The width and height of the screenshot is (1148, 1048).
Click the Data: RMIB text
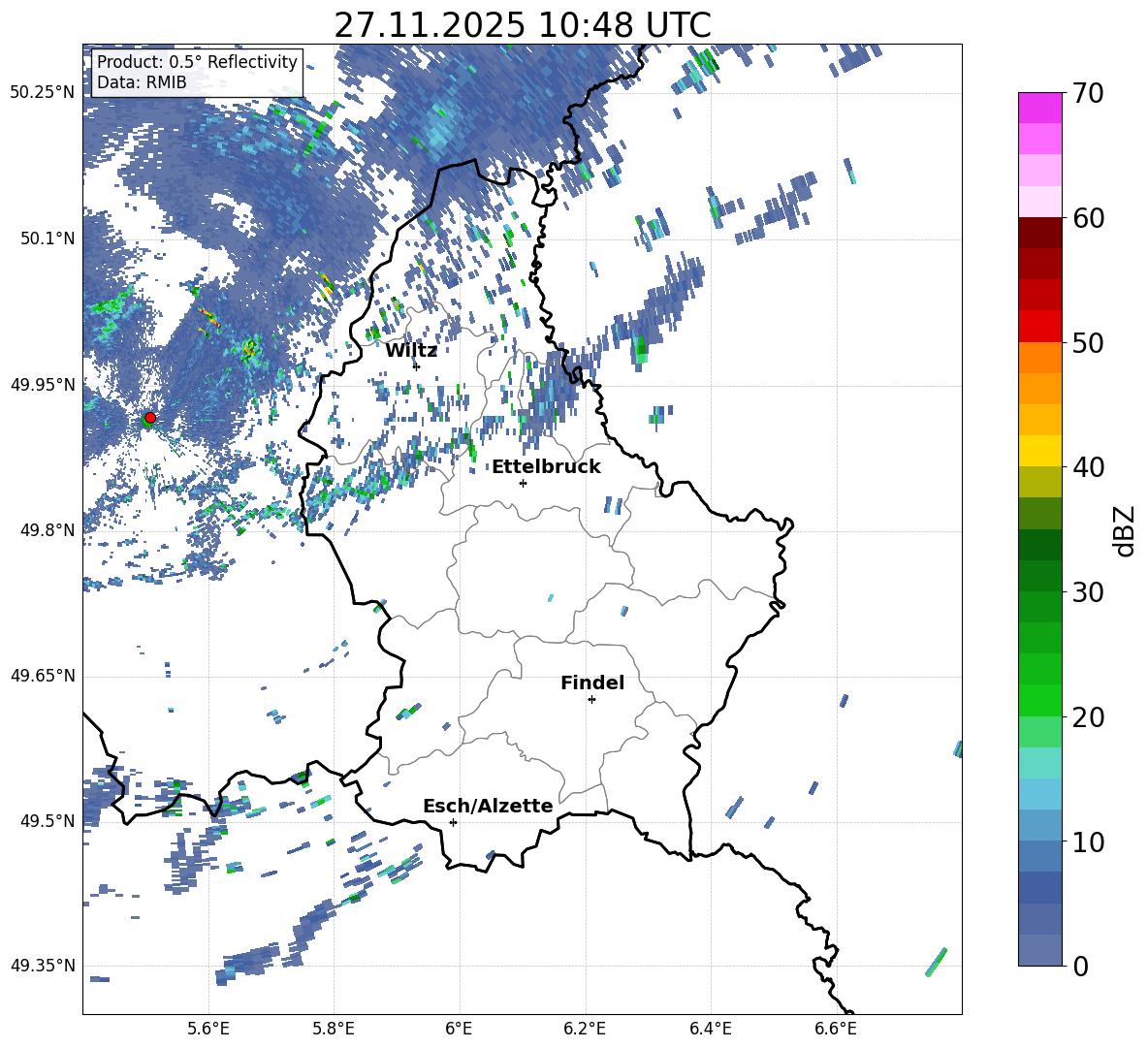[x=142, y=82]
